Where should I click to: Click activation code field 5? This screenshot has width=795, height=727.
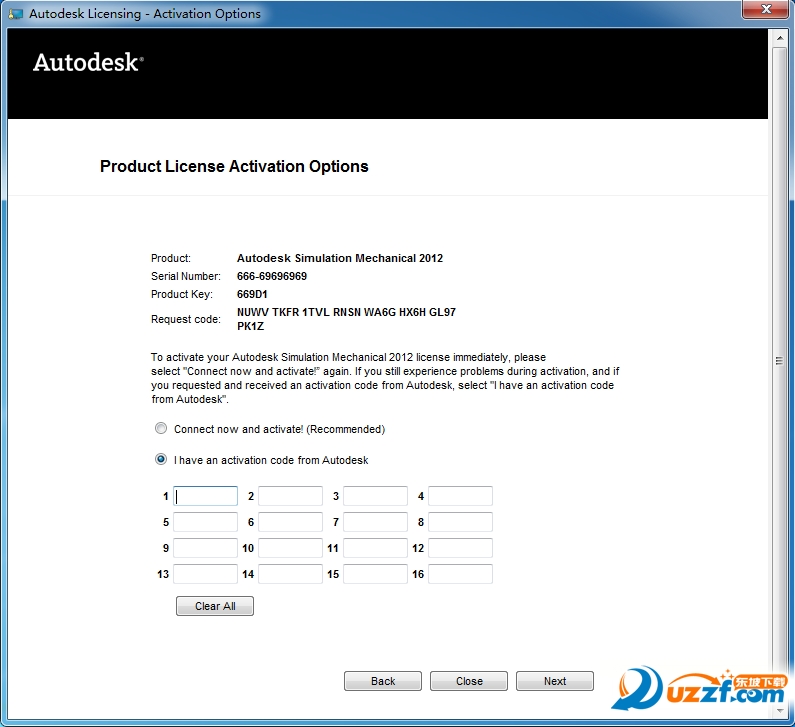pos(205,522)
